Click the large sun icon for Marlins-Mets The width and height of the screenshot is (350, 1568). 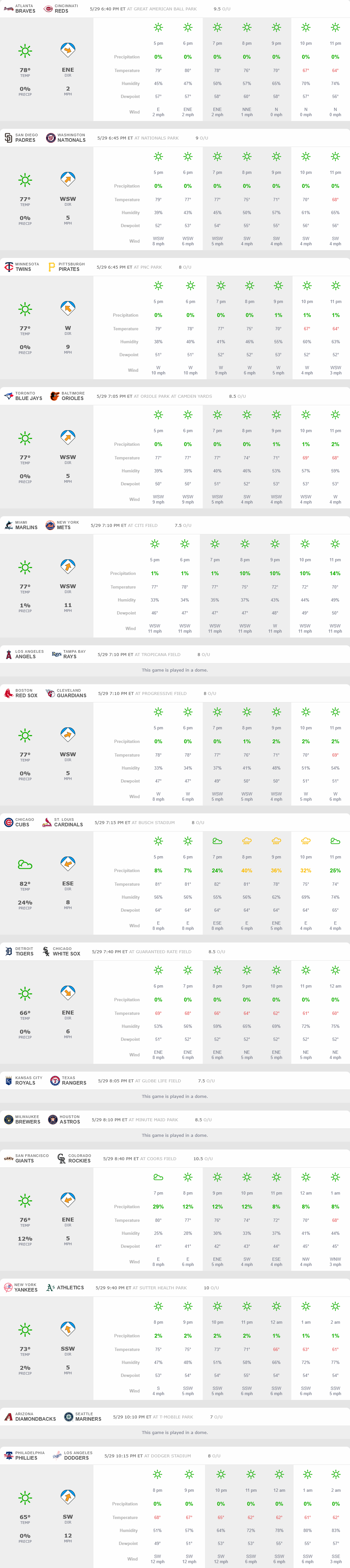tap(25, 567)
